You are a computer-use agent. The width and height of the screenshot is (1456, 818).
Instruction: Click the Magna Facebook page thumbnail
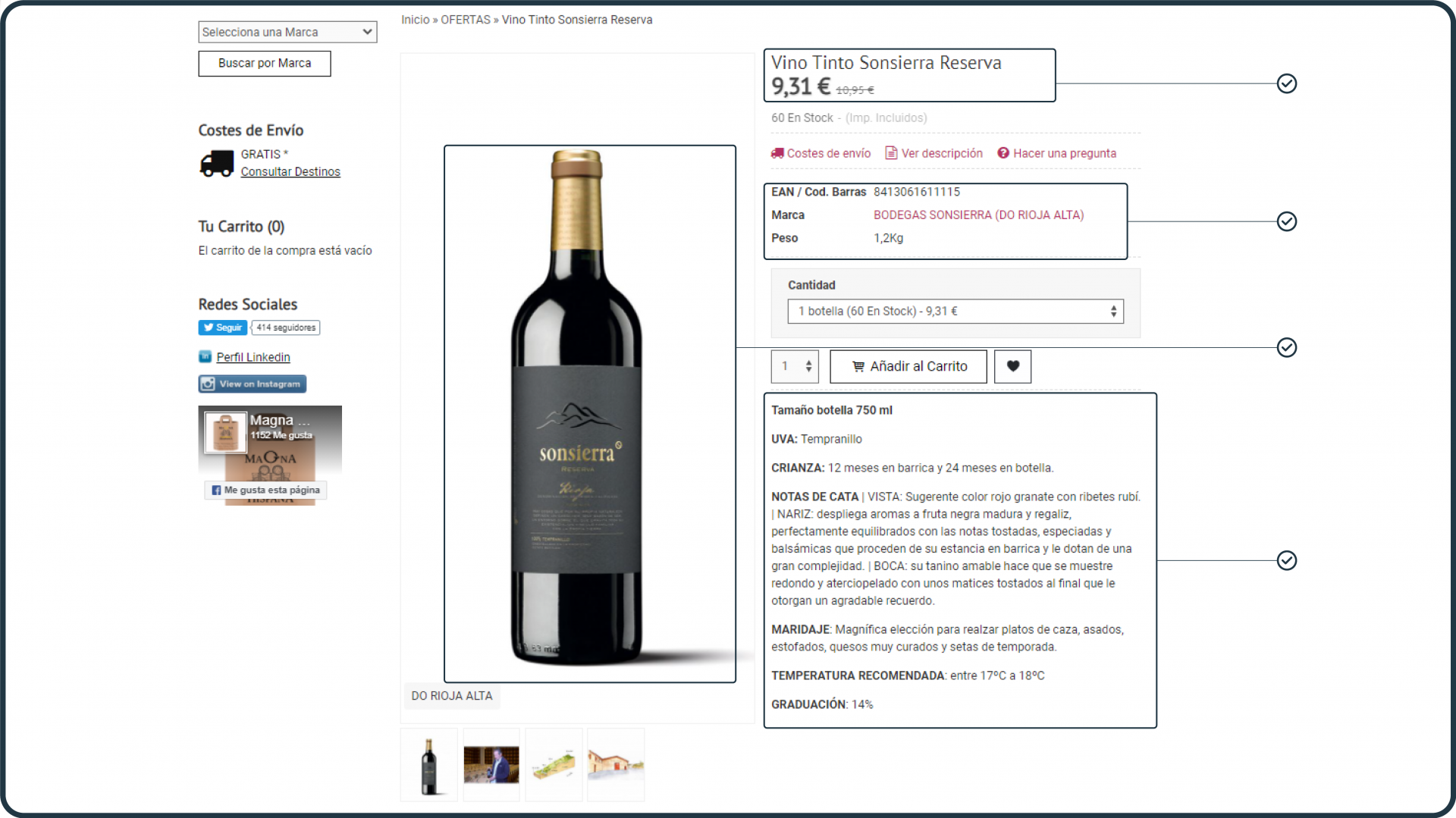pyautogui.click(x=226, y=433)
